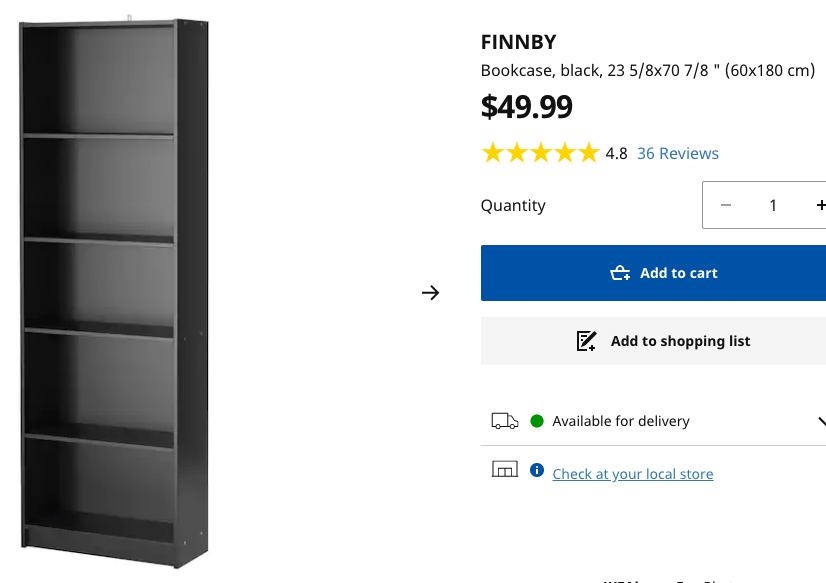The width and height of the screenshot is (826, 583).
Task: Click the blue info icon
Action: click(x=537, y=470)
